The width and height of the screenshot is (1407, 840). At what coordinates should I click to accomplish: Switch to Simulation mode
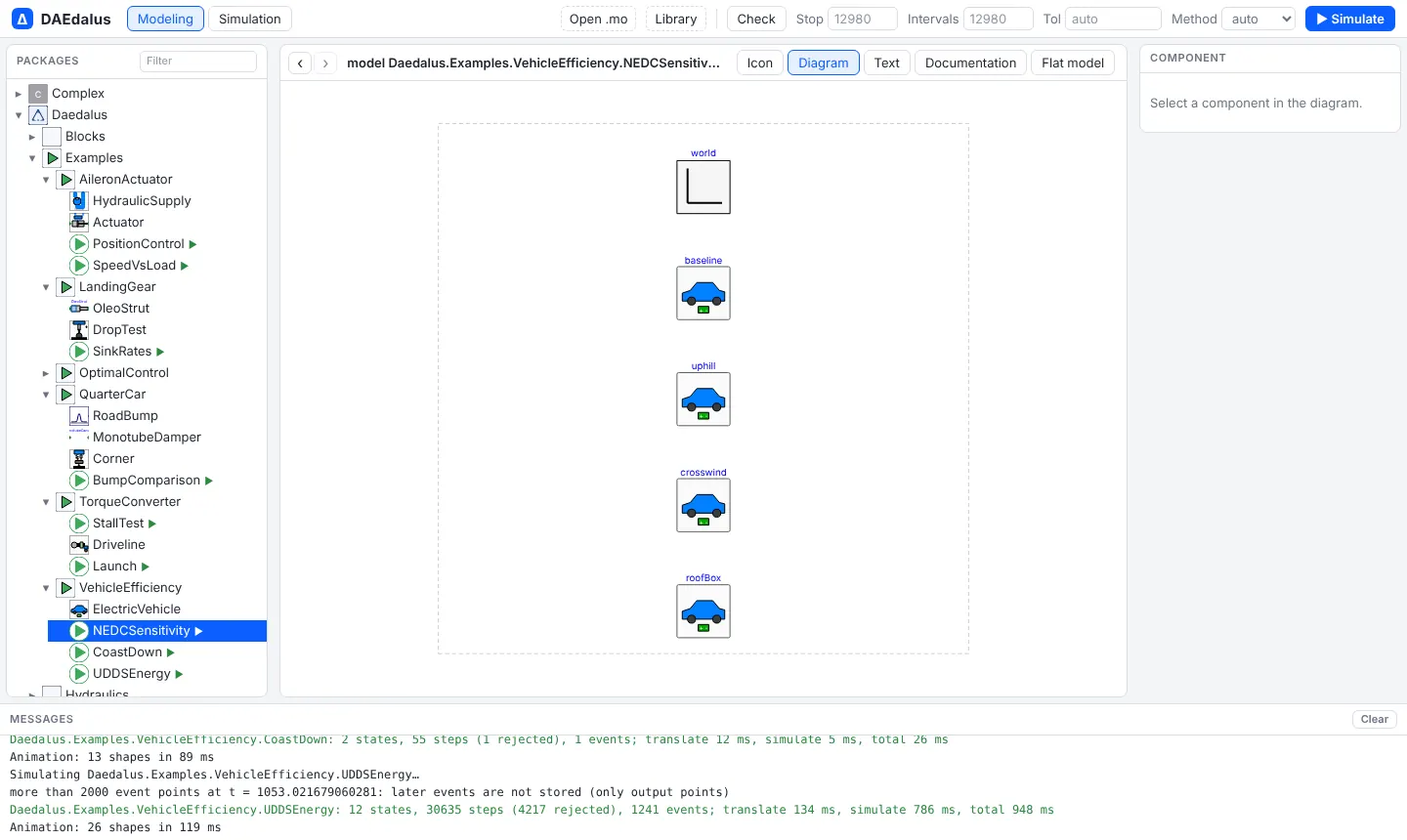coord(250,19)
